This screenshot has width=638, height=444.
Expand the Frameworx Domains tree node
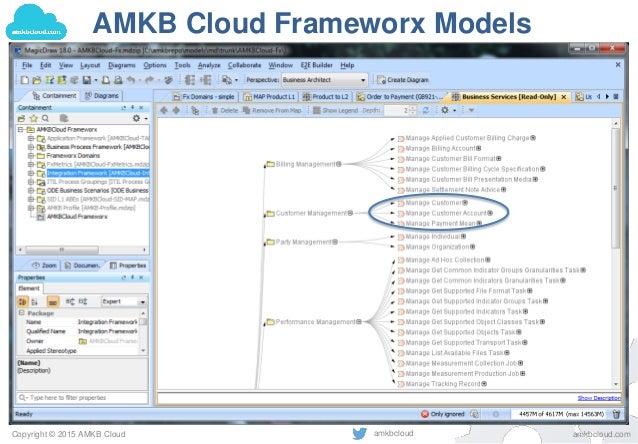pos(31,155)
